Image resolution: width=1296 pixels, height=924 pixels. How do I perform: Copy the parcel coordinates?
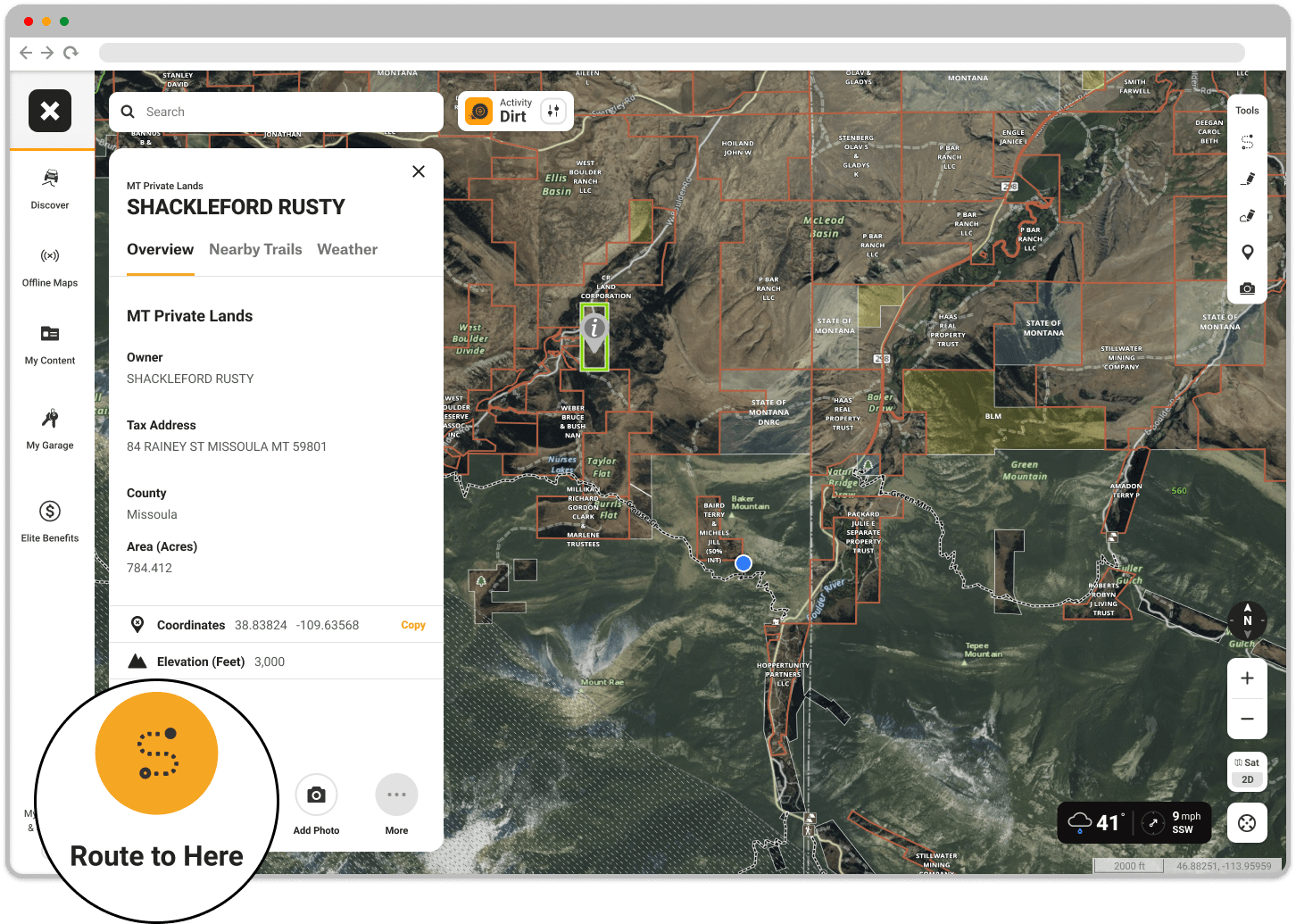[412, 625]
